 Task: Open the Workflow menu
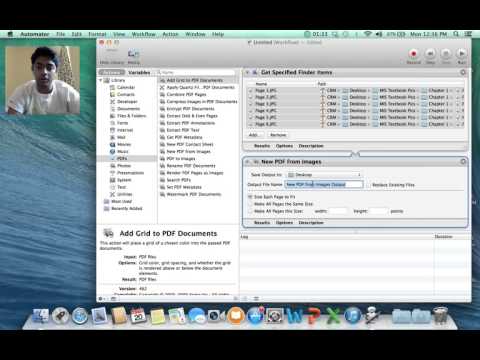(x=144, y=34)
